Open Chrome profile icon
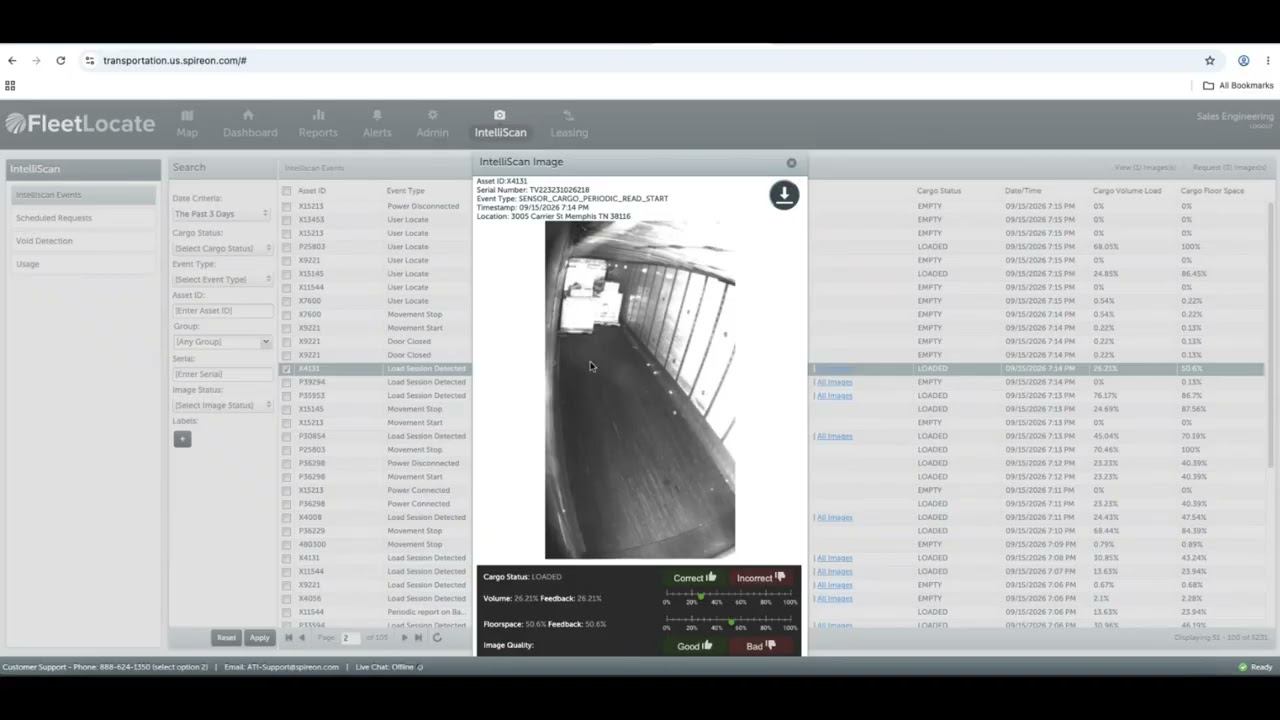Screen dimensions: 1280x720 click(1244, 60)
